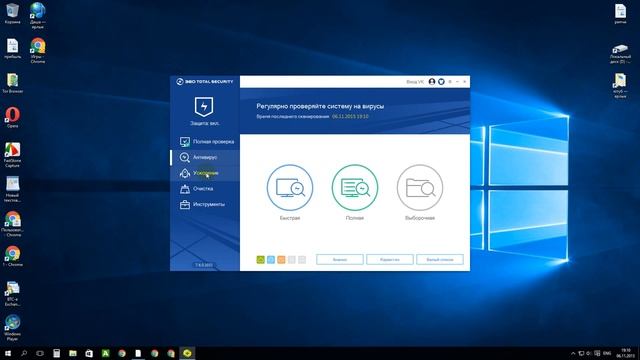
Task: Click the version number in the sidebar
Action: [x=204, y=265]
